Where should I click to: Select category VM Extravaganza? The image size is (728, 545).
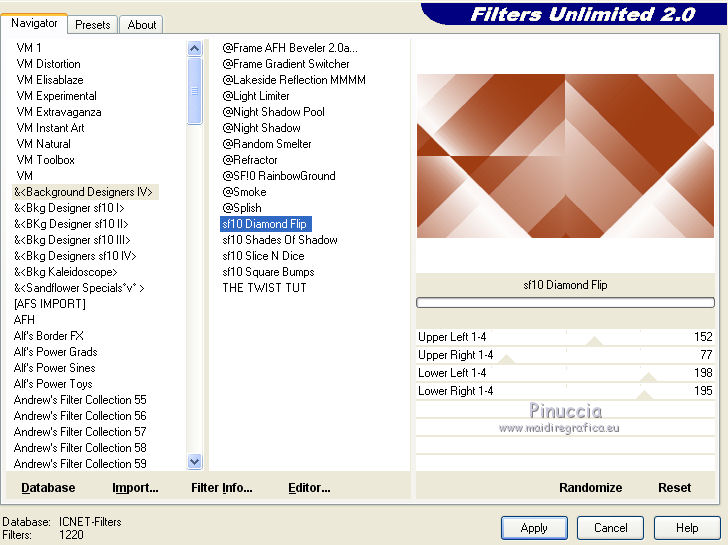click(58, 112)
